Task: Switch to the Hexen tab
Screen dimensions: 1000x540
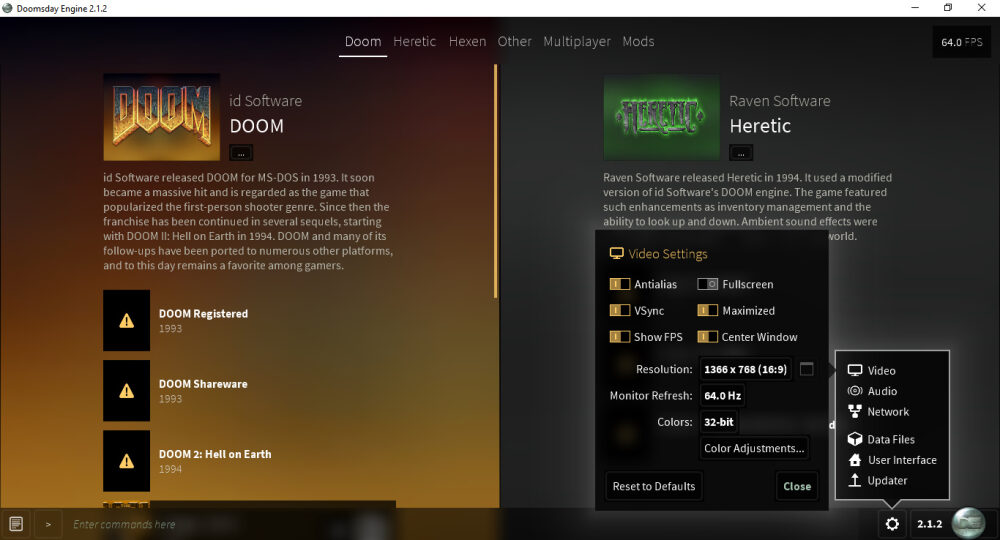Action: click(x=467, y=41)
